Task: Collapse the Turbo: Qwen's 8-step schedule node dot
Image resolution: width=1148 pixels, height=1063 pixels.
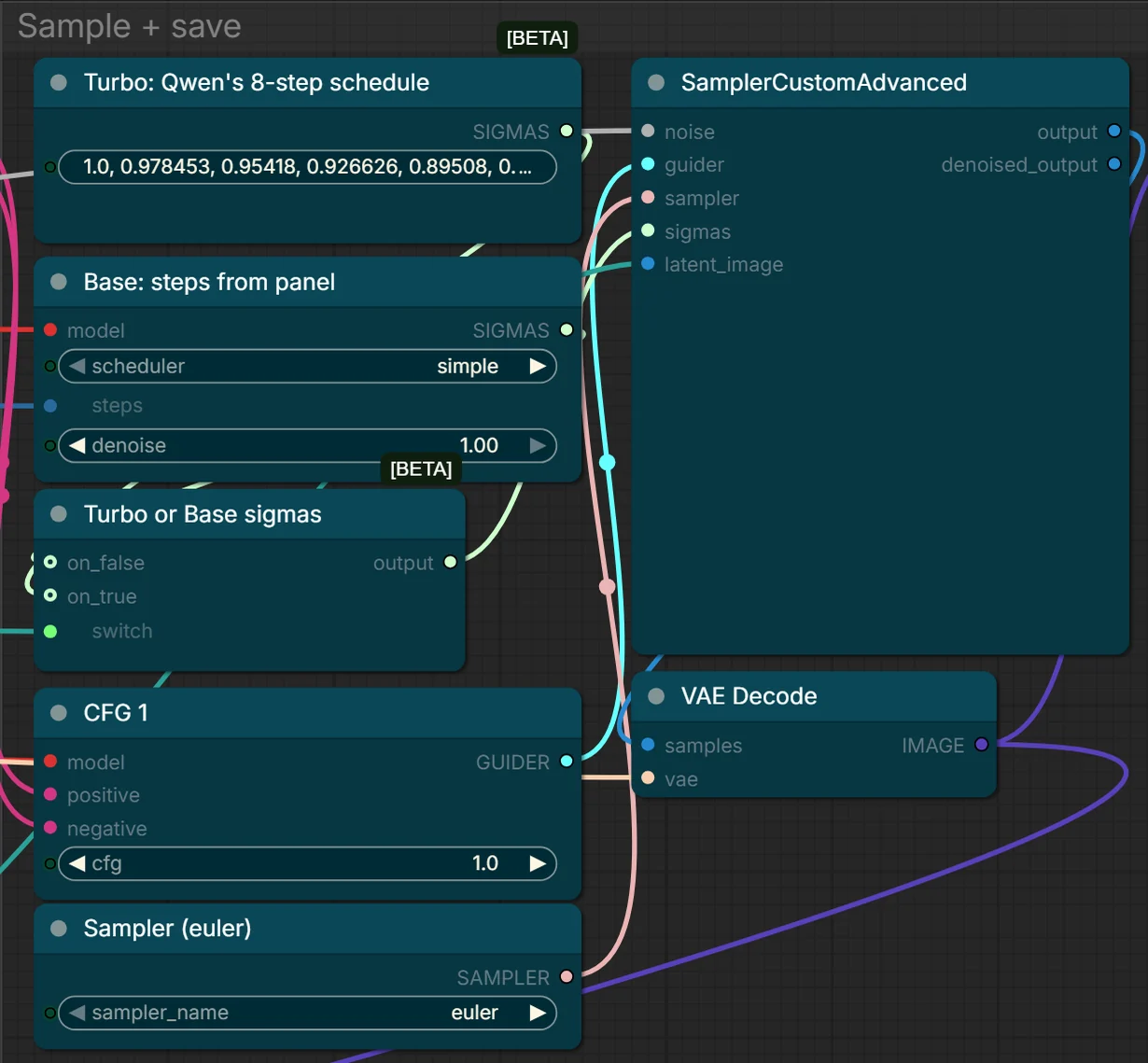Action: [59, 82]
